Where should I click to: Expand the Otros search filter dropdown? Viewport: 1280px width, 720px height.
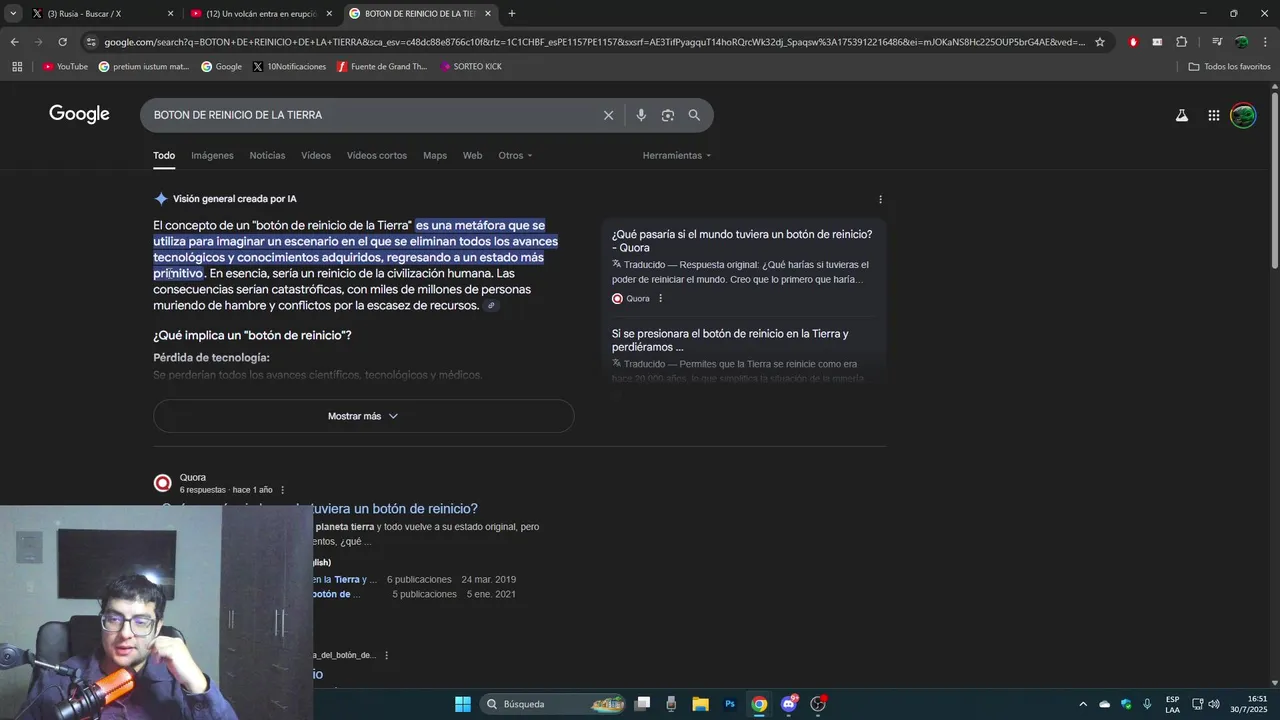[515, 155]
